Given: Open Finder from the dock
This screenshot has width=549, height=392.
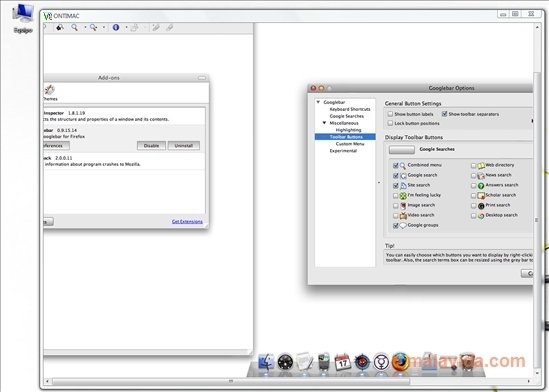Looking at the screenshot, I should [x=266, y=362].
